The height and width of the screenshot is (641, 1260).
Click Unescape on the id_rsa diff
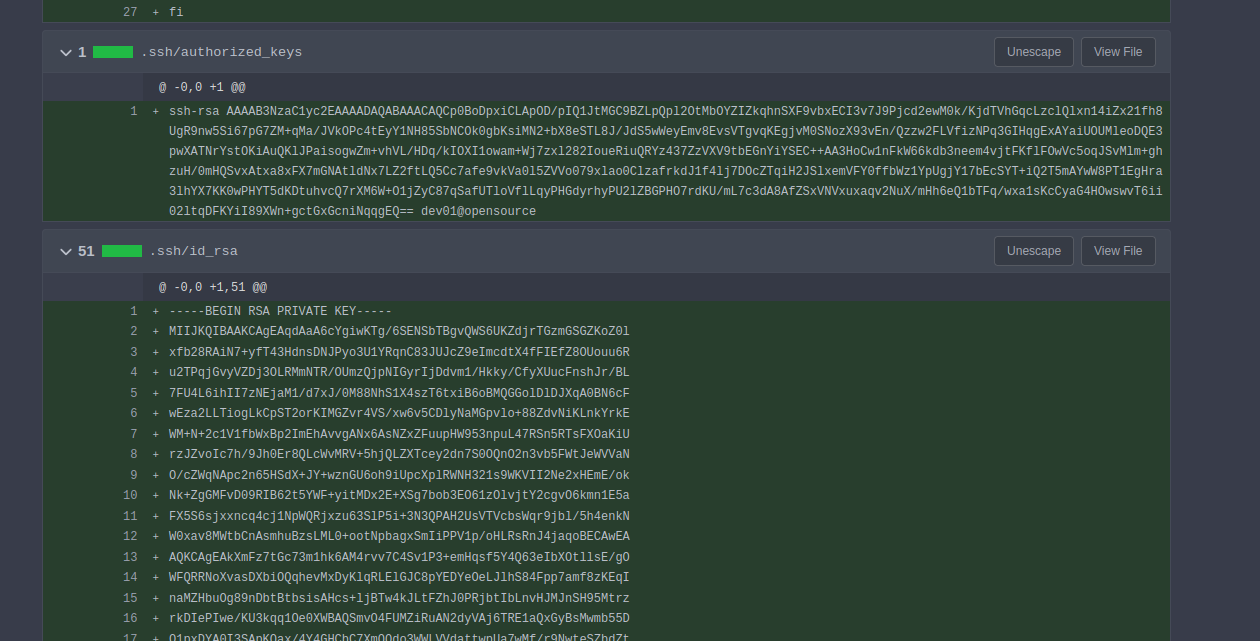click(1033, 251)
